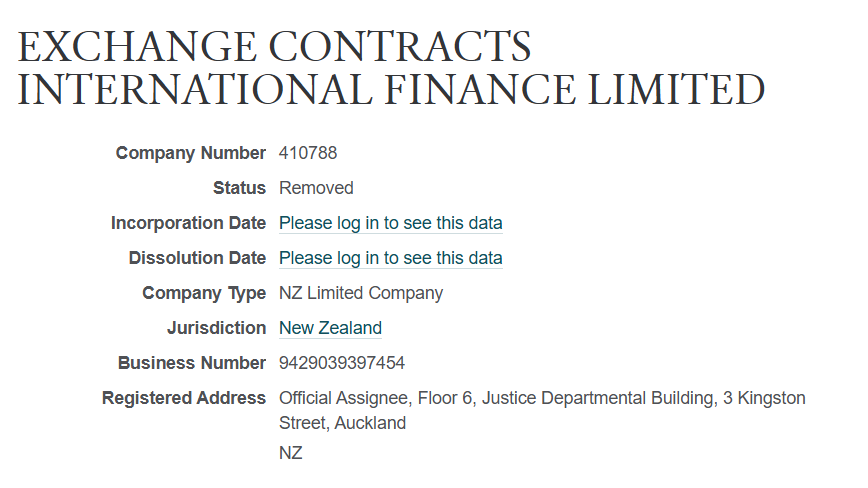The height and width of the screenshot is (488, 868).
Task: Click the Exchange Contracts International Finance heading
Action: tap(391, 67)
